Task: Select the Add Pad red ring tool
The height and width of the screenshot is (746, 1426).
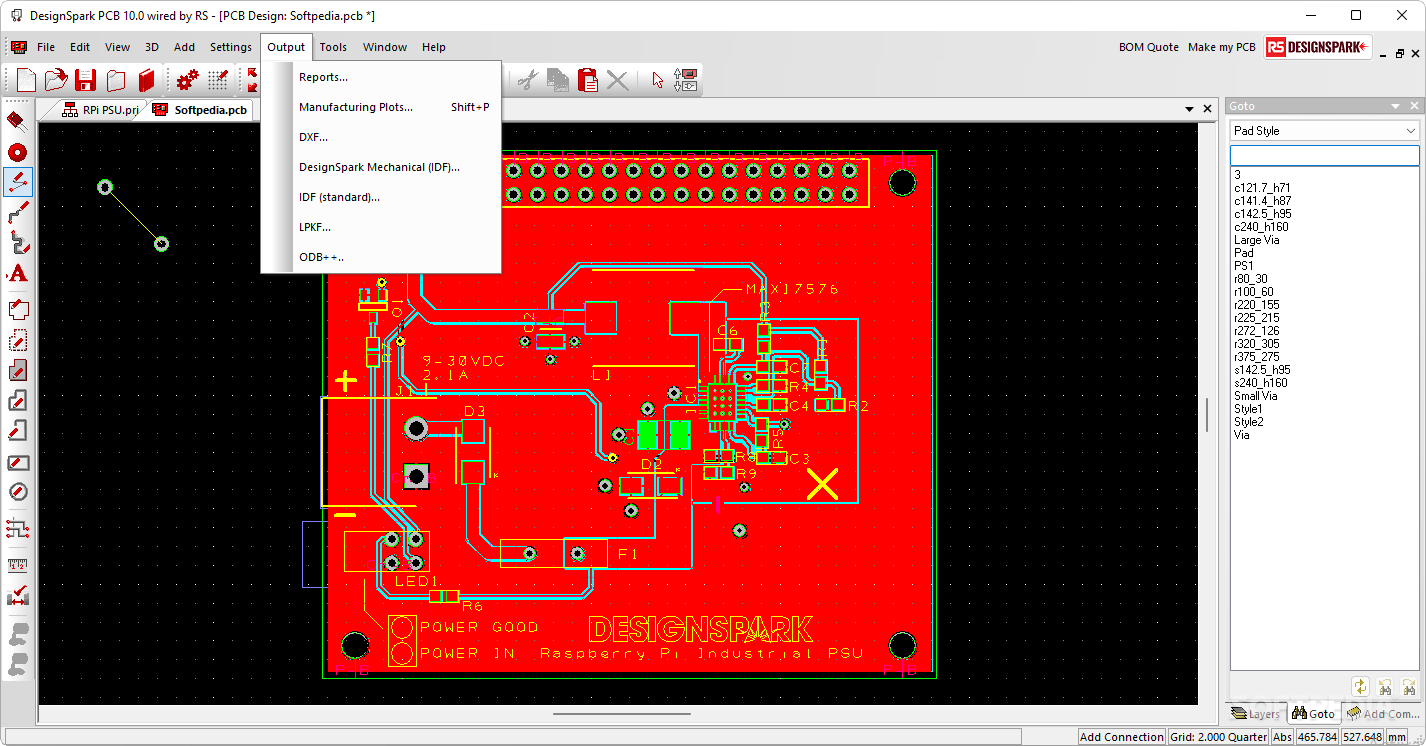Action: (17, 152)
